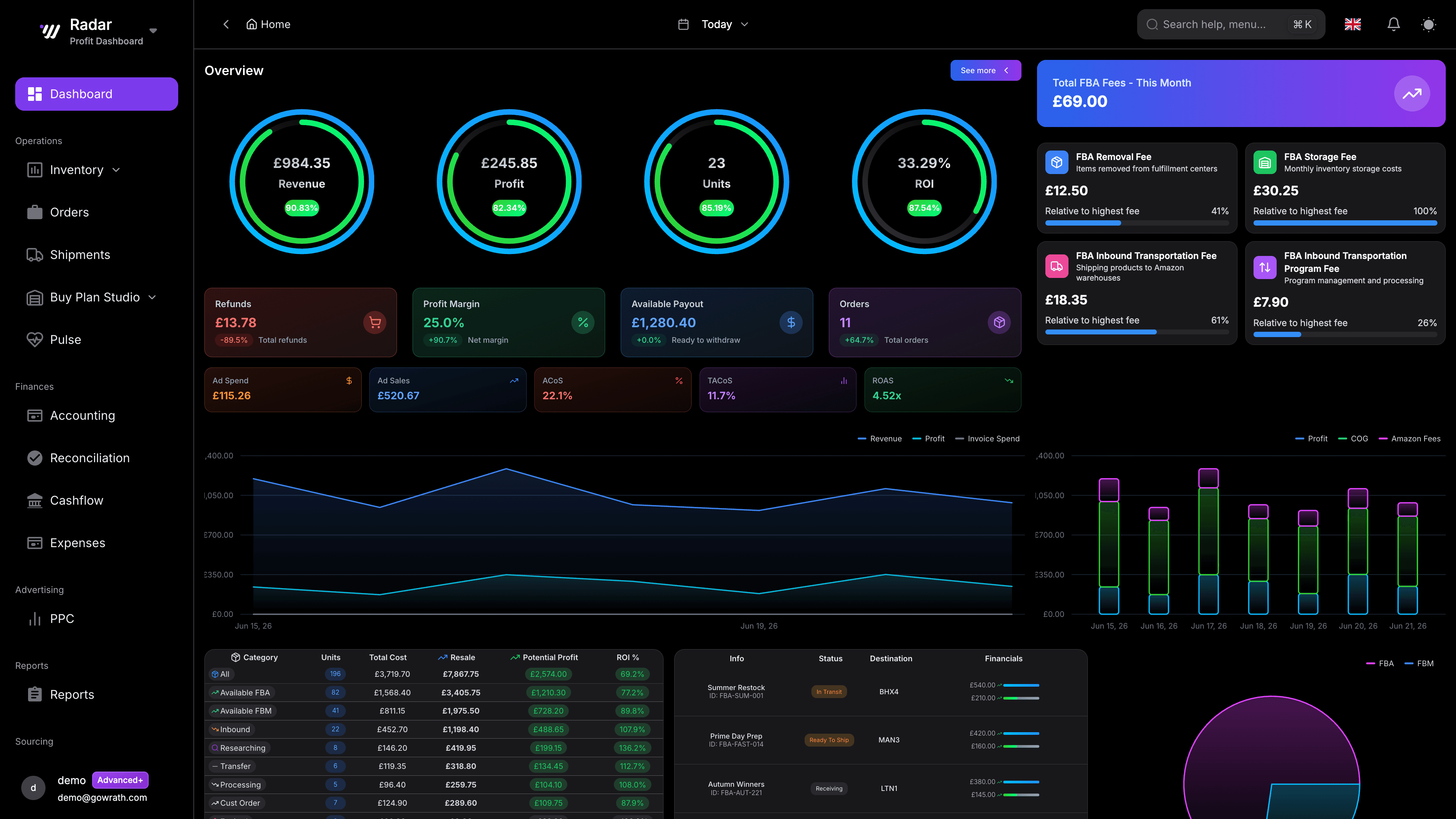
Task: Click the calendar icon beside Today
Action: [683, 24]
